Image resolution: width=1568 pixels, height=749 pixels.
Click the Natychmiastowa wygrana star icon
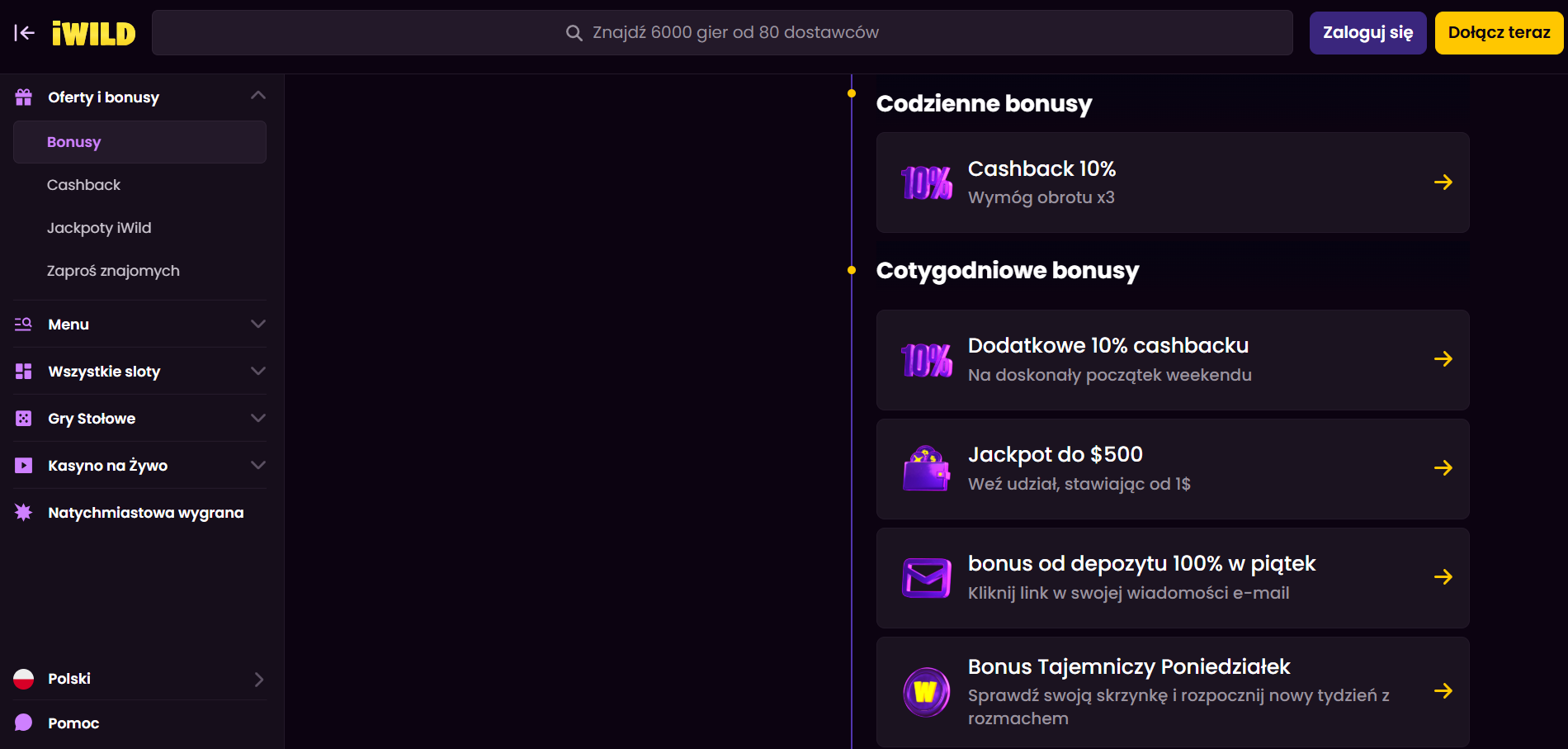(x=23, y=513)
